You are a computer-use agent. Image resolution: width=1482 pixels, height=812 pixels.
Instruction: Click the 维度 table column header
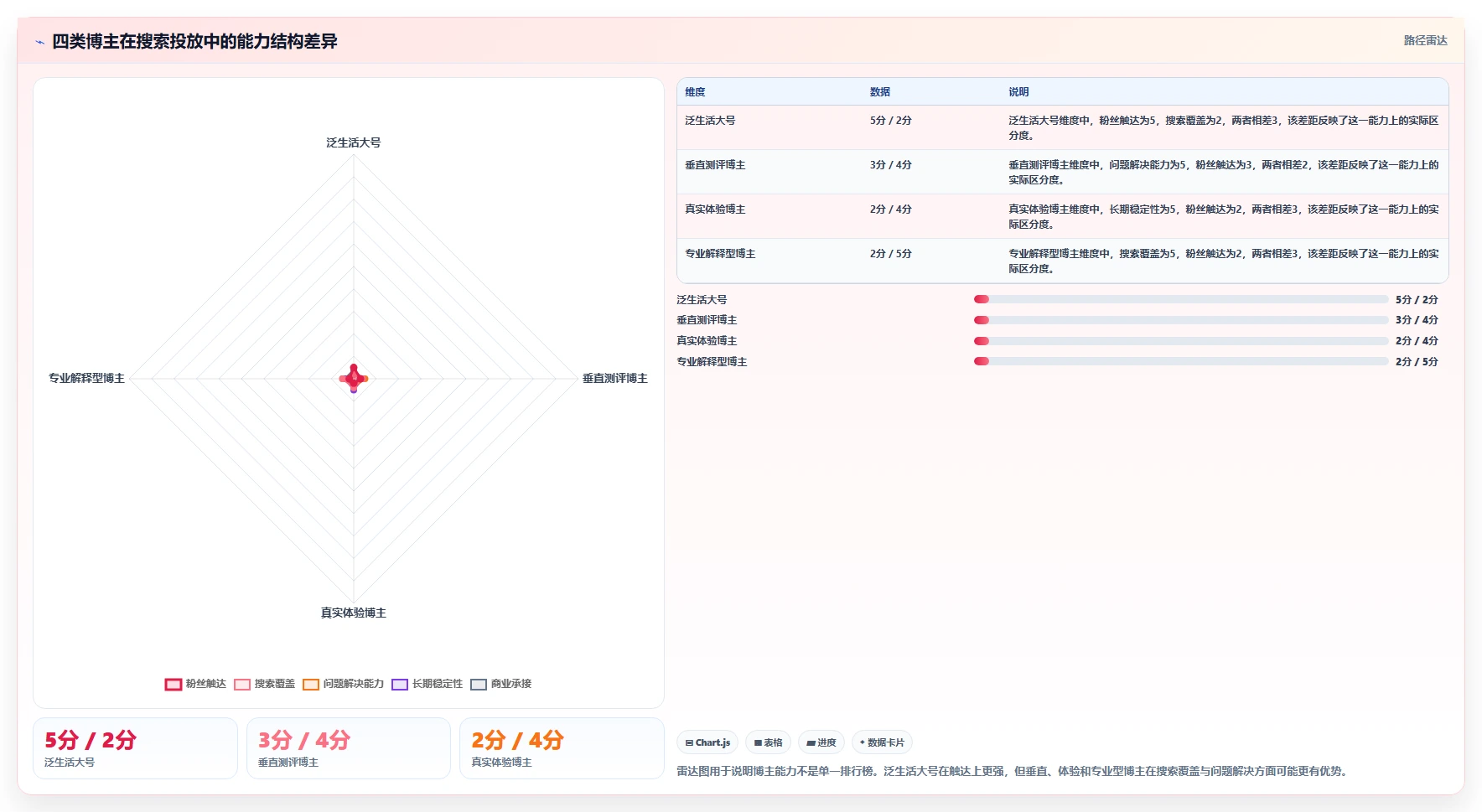pos(695,92)
